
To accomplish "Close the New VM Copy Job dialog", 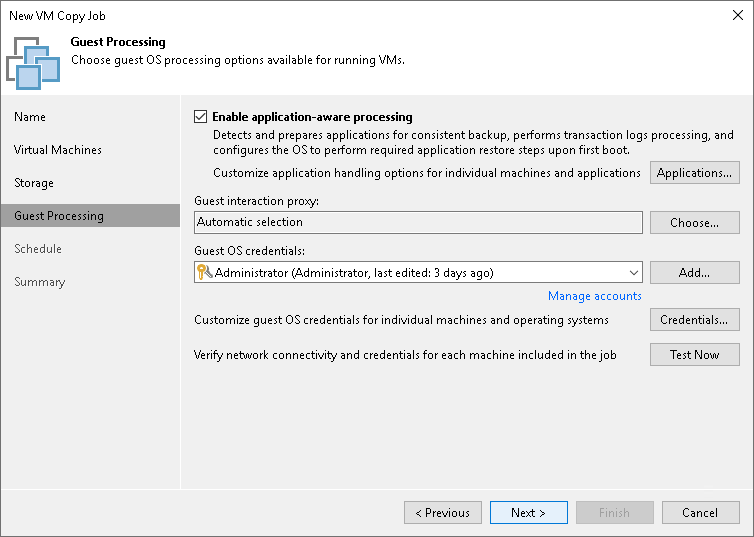I will click(x=738, y=15).
